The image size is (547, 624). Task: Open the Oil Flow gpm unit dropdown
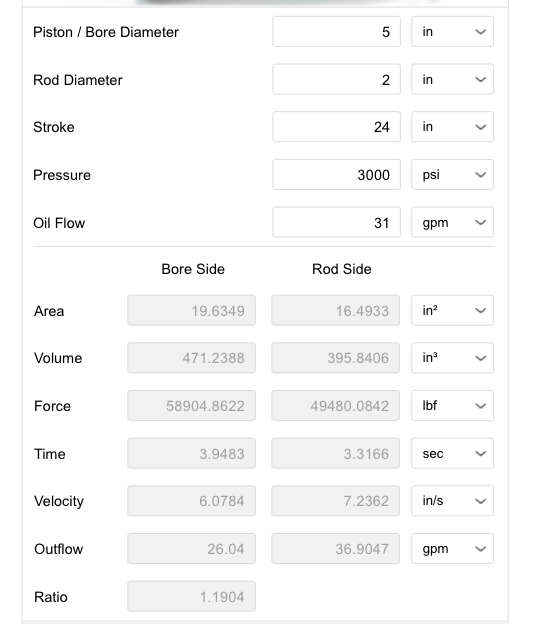[x=452, y=222]
